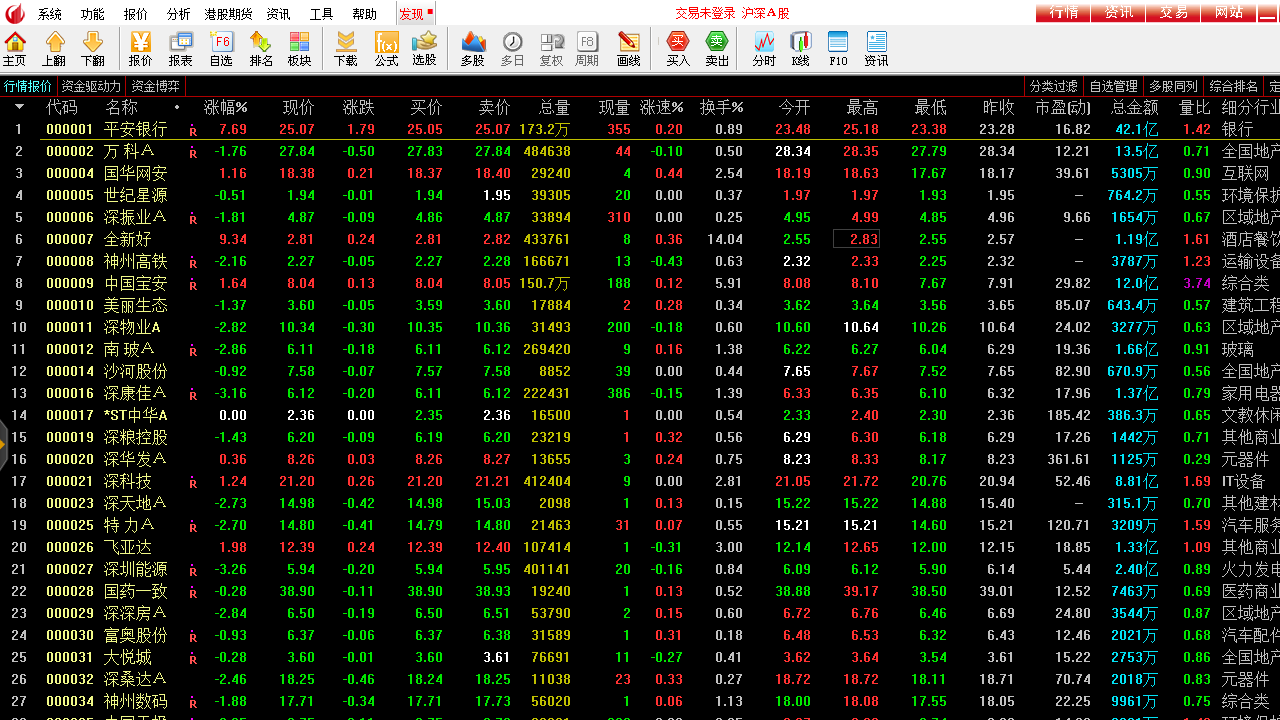The image size is (1280, 720).
Task: Expand the table header dropdown arrow
Action: coord(19,107)
